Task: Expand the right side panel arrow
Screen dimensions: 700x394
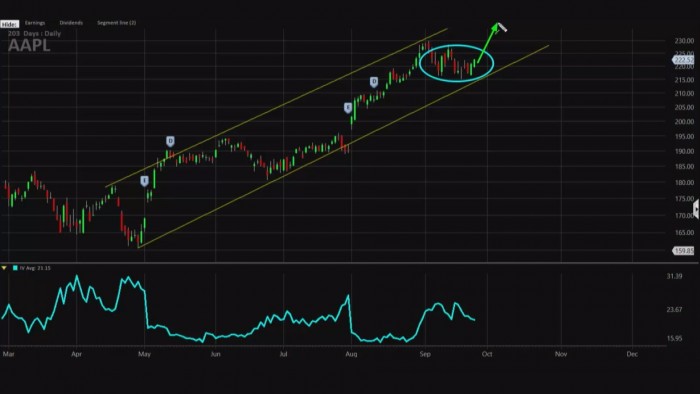Action: coord(696,209)
